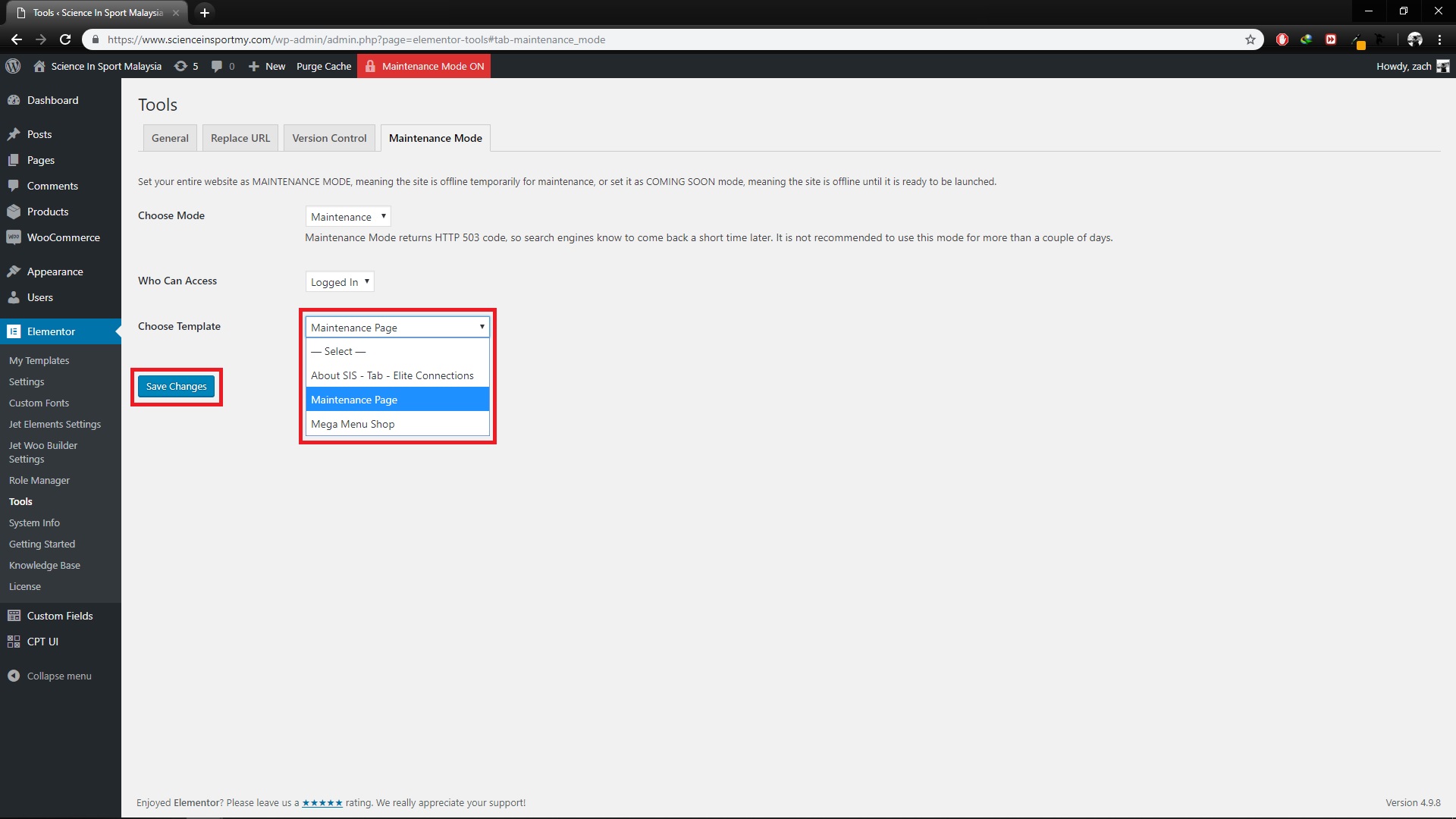The image size is (1456, 819).
Task: Select the Maintenance Mode tab
Action: coord(435,138)
